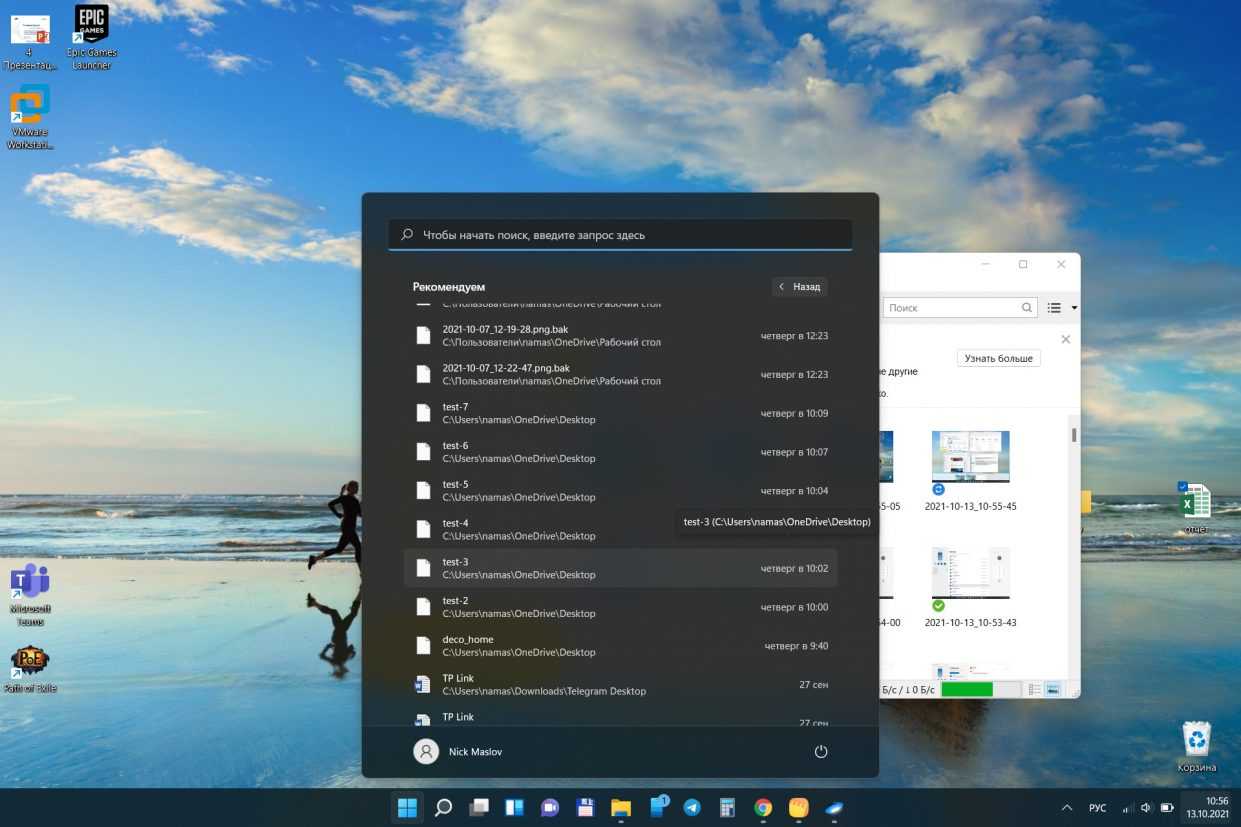Open the Task View taskbar icon
1241x827 pixels.
tap(479, 807)
